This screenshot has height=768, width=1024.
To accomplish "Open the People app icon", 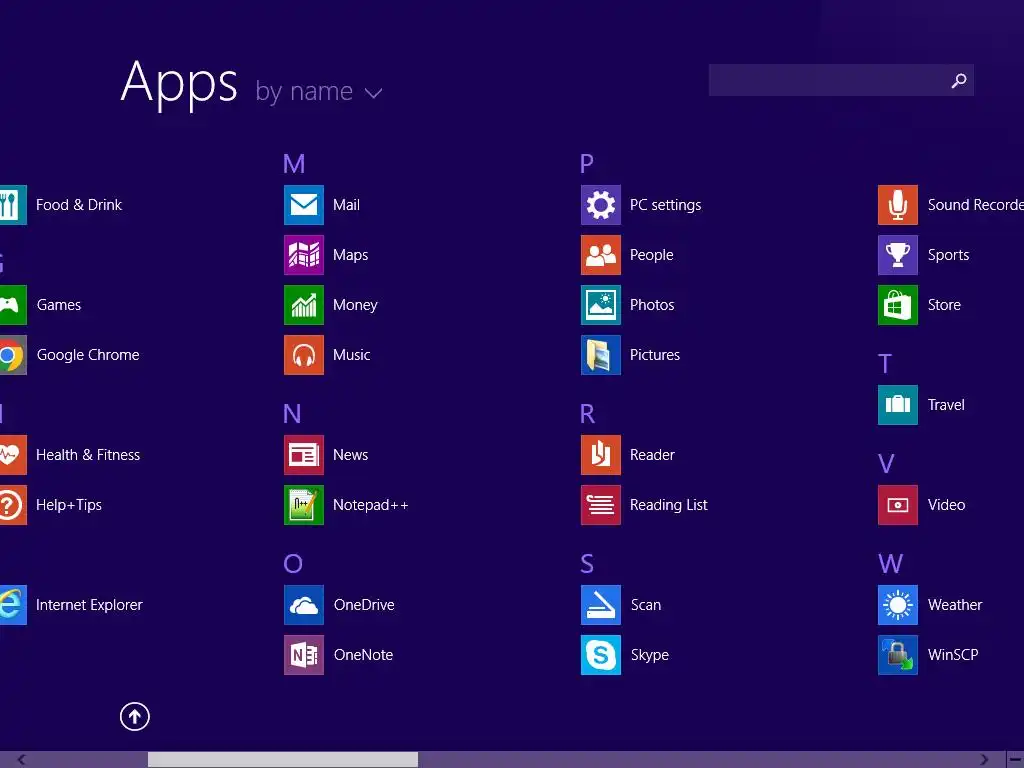I will coord(601,255).
